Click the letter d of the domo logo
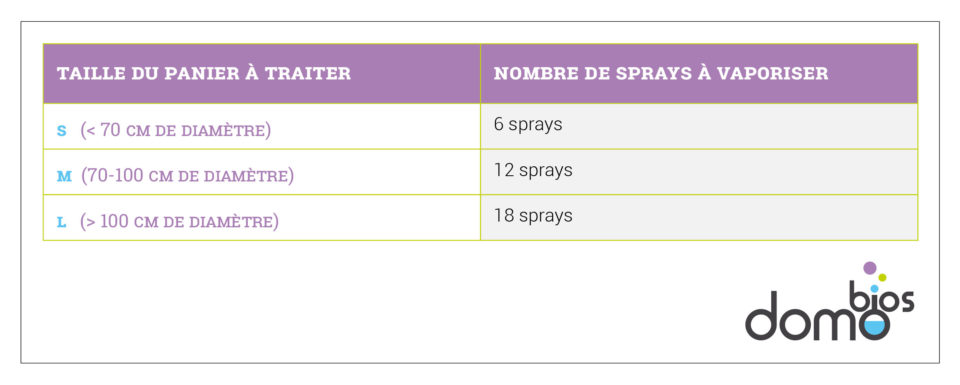960x385 pixels. 762,316
